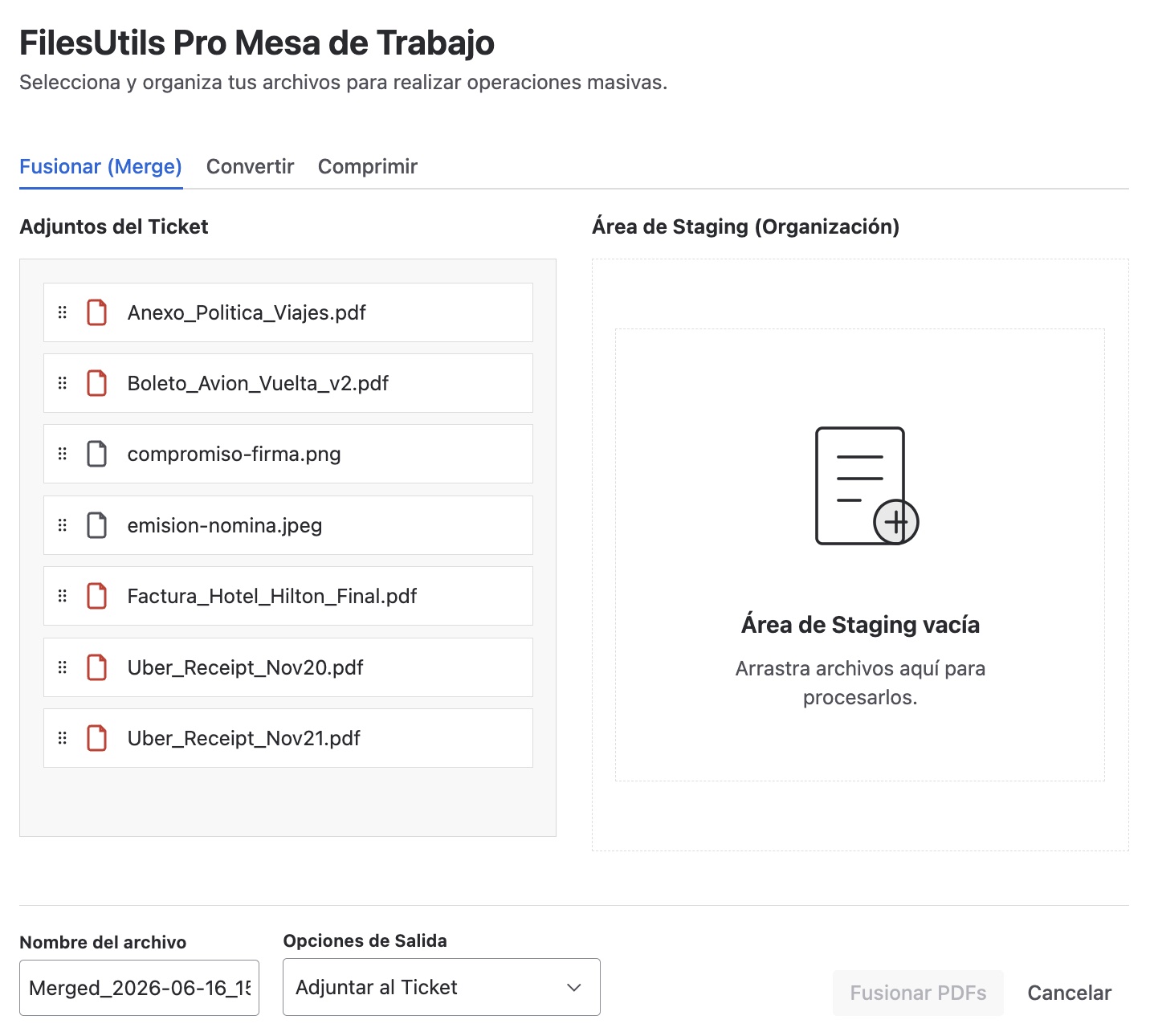The width and height of the screenshot is (1150, 1036).
Task: Select file emision-nomina.jpeg
Action: (288, 525)
